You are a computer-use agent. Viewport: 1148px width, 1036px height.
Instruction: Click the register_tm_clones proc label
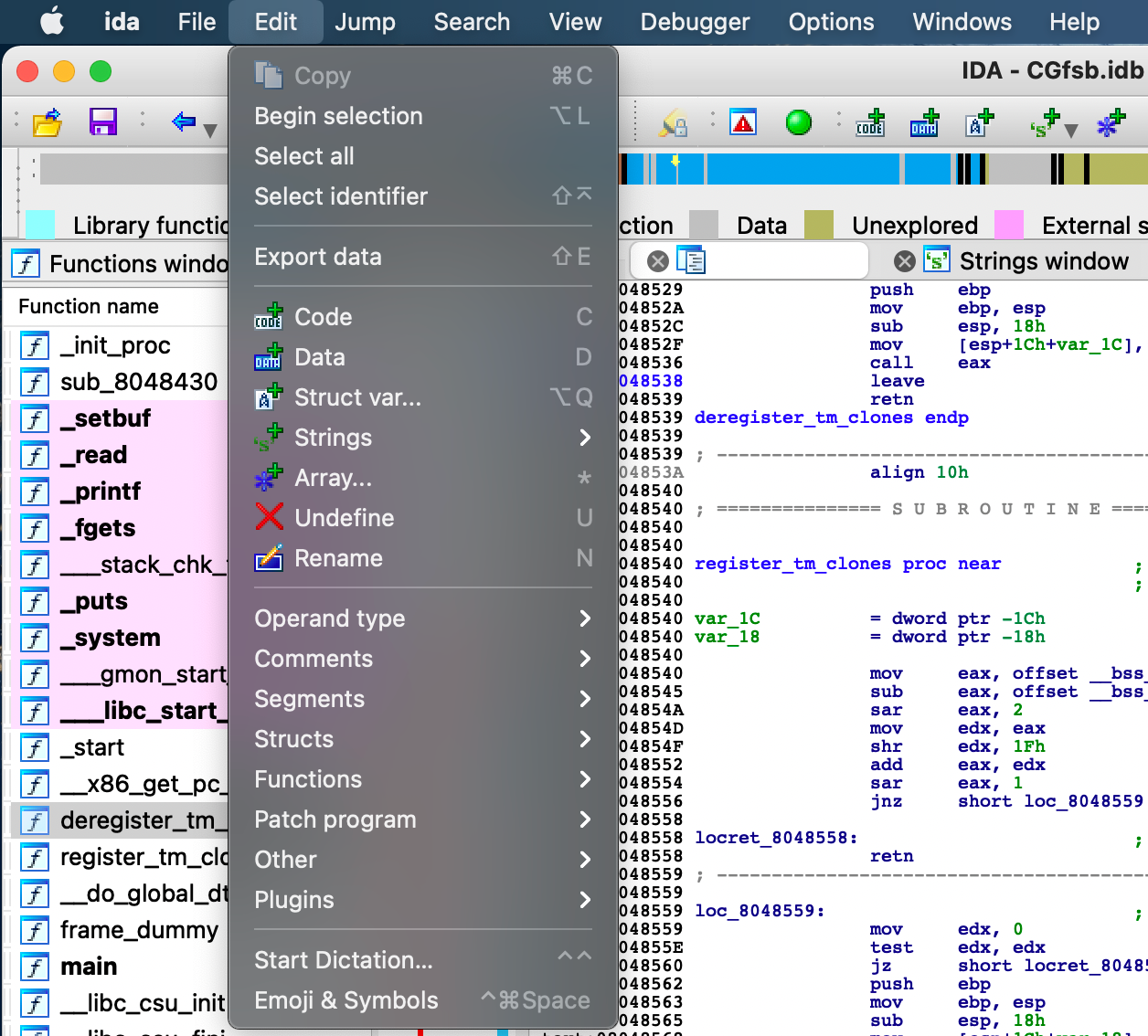(792, 564)
